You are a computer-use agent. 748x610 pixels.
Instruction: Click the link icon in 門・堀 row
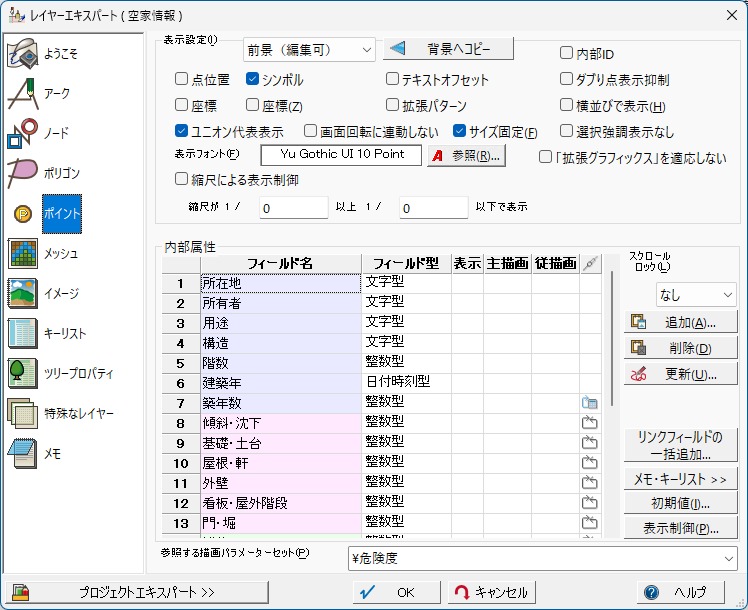pyautogui.click(x=590, y=523)
